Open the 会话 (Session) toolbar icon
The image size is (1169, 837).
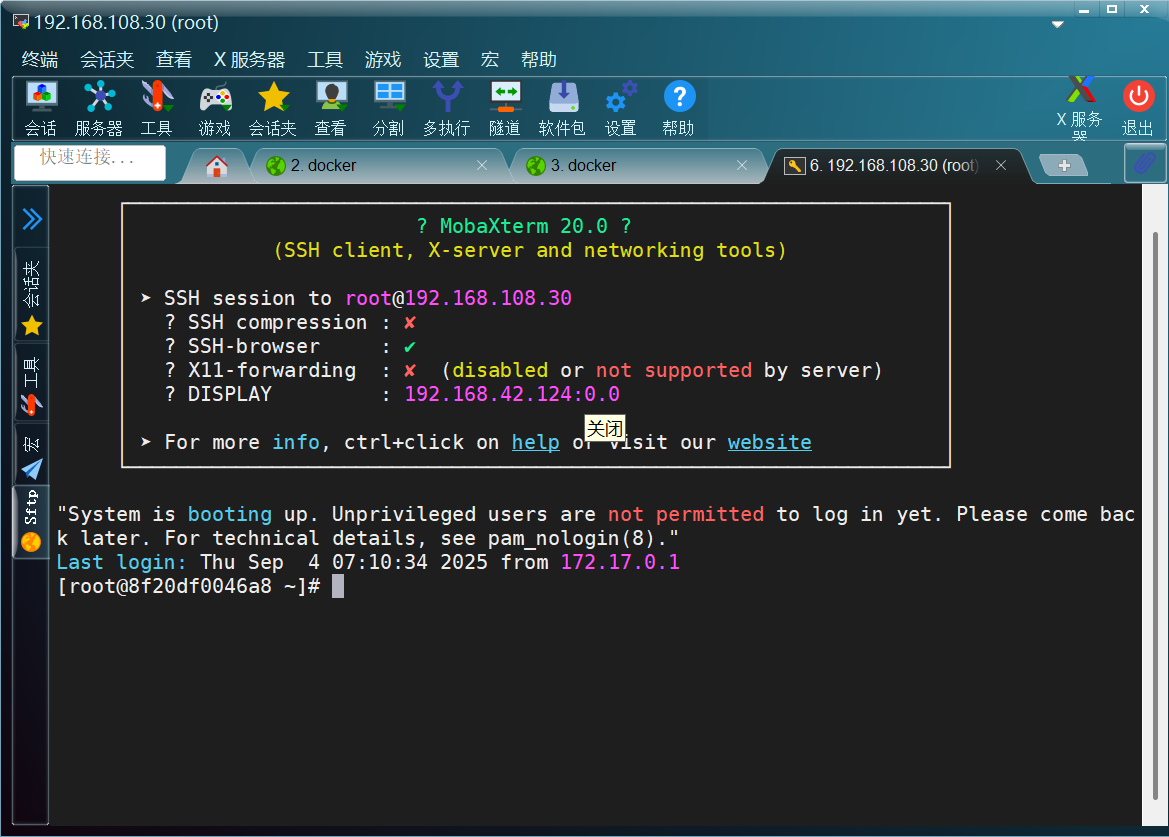coord(41,109)
